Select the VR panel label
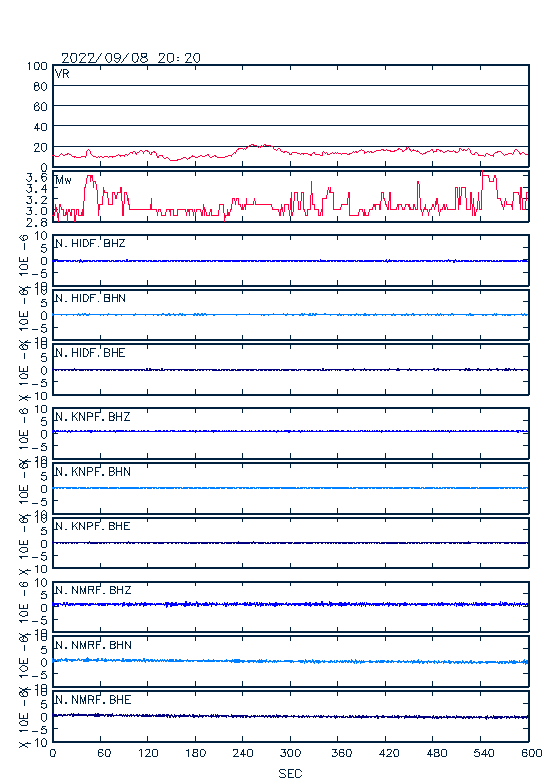The image size is (554, 781). pyautogui.click(x=62, y=74)
